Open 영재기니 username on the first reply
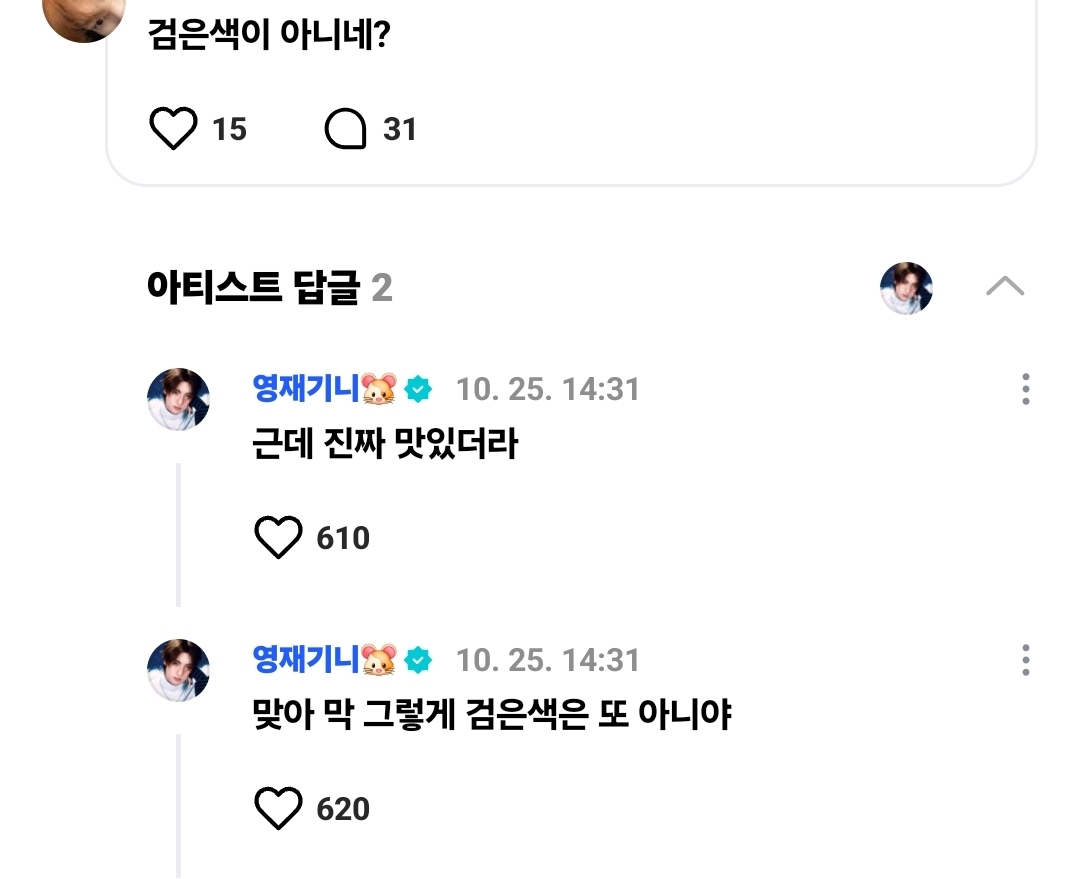 (306, 389)
